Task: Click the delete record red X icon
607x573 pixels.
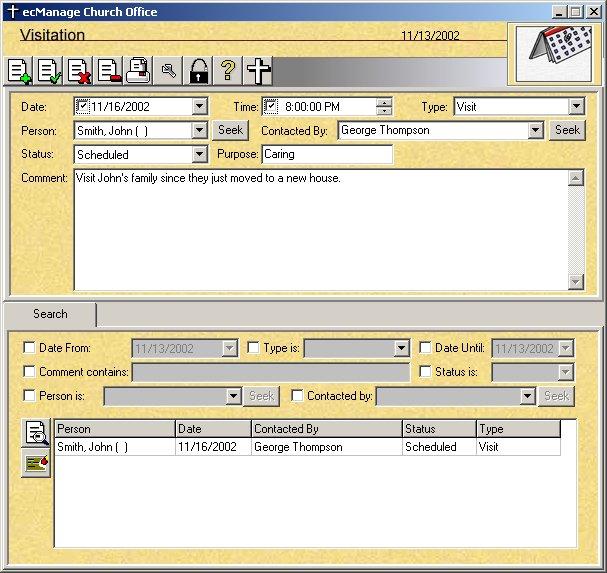Action: click(x=79, y=71)
